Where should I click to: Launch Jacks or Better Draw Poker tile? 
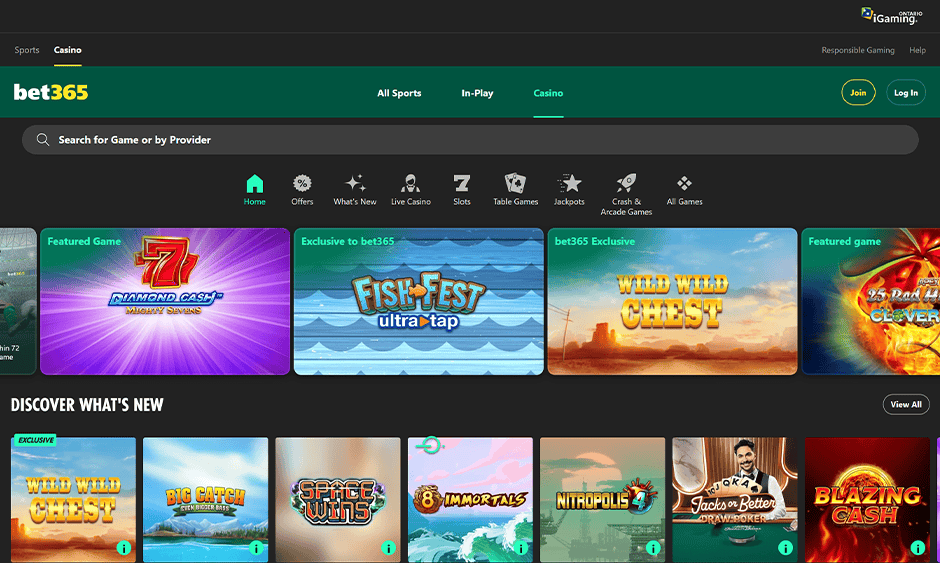click(x=735, y=499)
